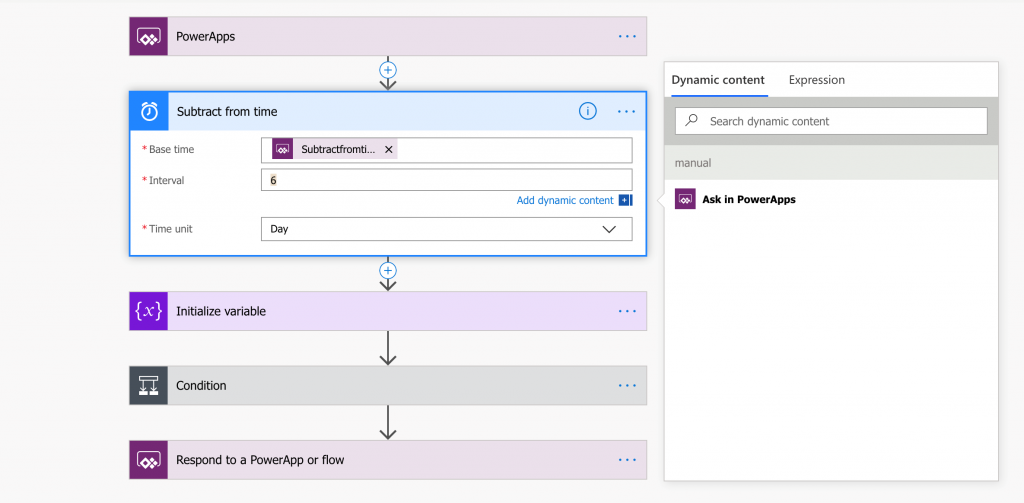The image size is (1024, 503).
Task: Click the Initialize variable curly-braces icon
Action: point(149,312)
